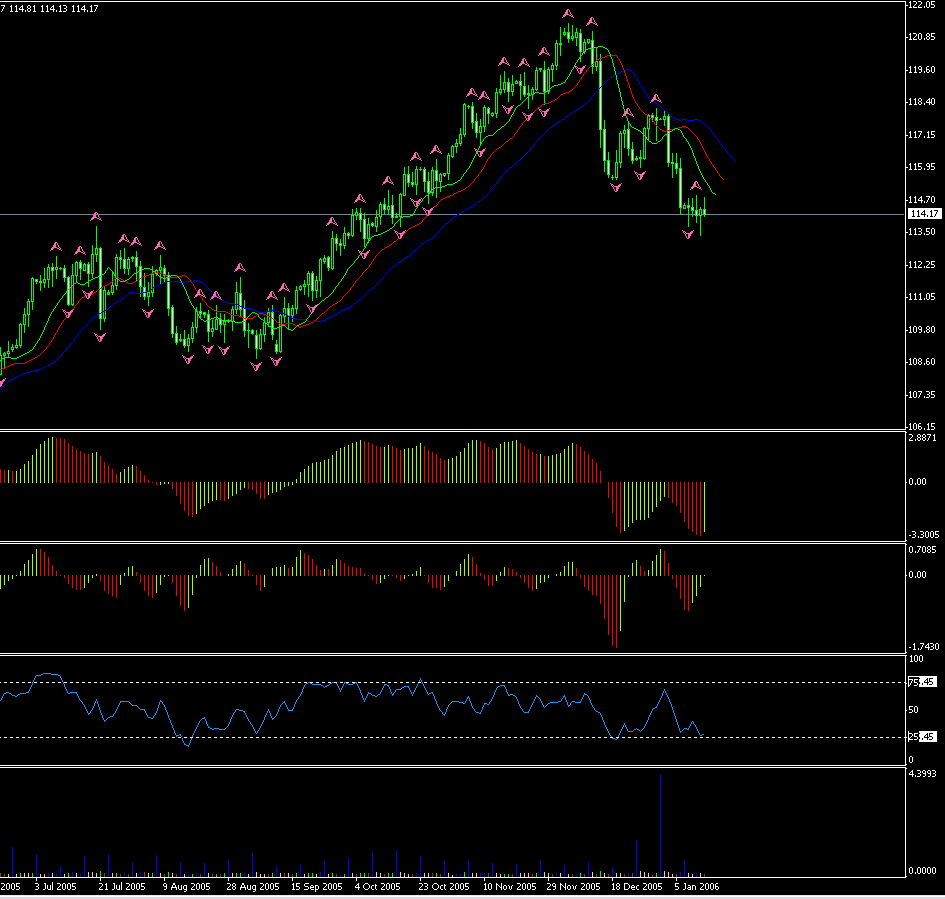Click the 0.0000 volume scale minimum

923,871
